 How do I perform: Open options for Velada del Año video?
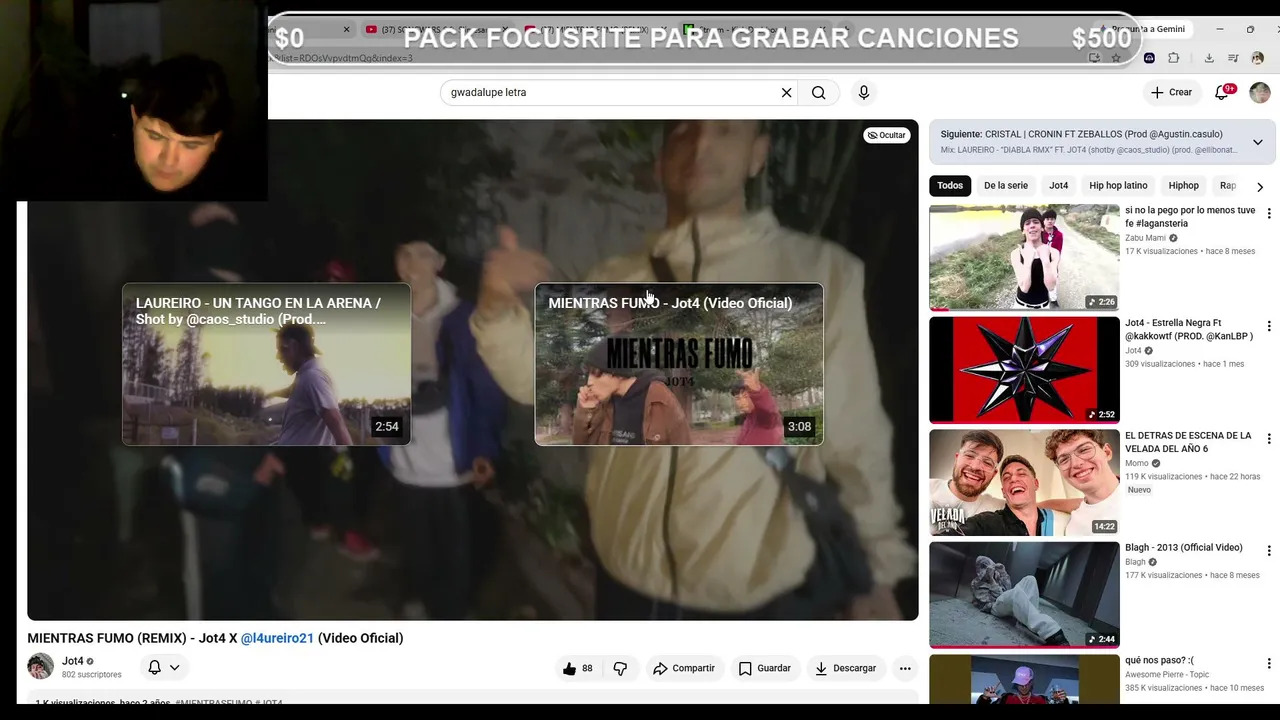[x=1269, y=439]
